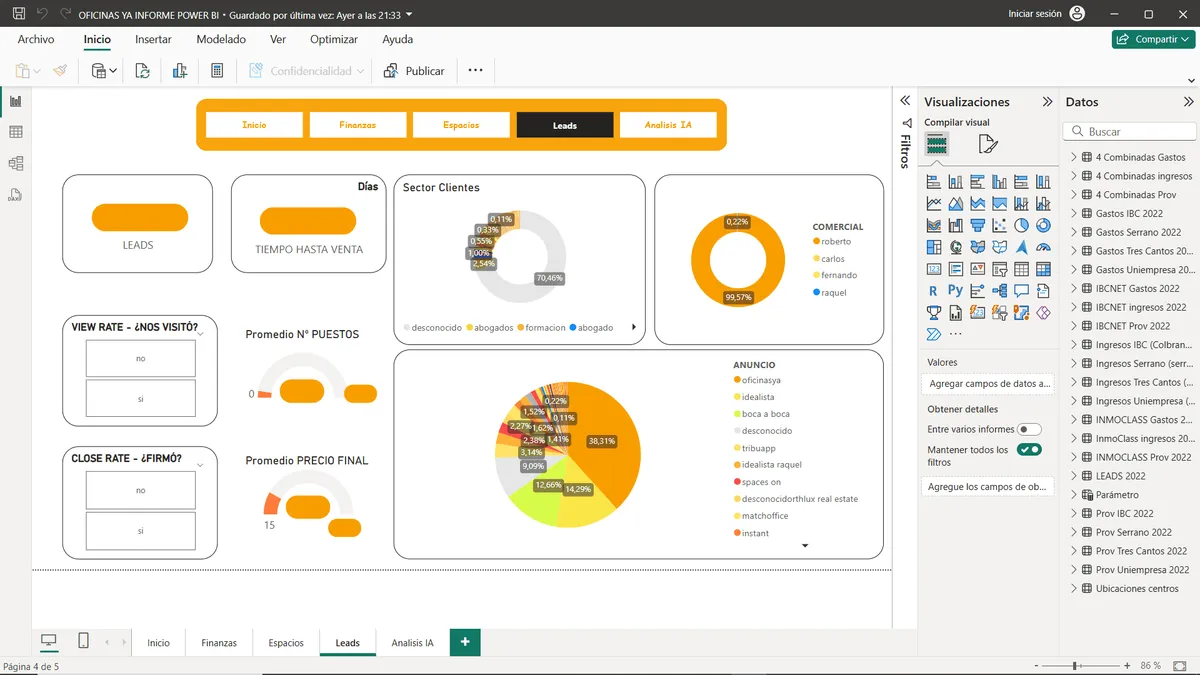
Task: Open the Format visual brush tab
Action: point(988,145)
